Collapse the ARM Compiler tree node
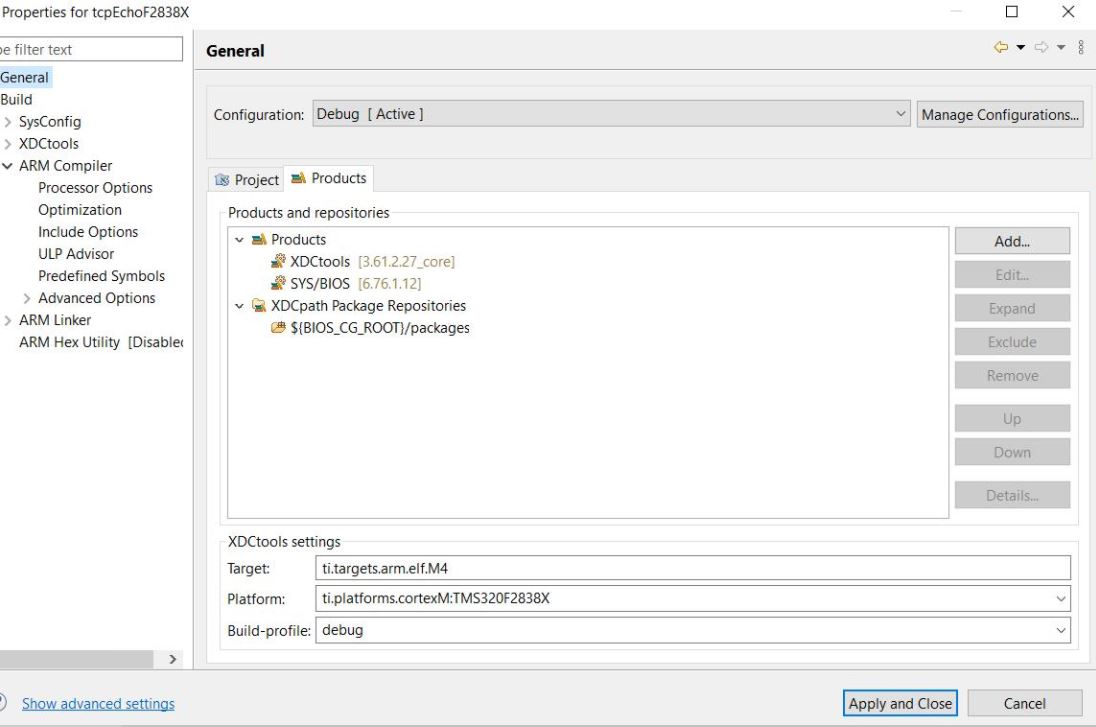 click(x=9, y=166)
